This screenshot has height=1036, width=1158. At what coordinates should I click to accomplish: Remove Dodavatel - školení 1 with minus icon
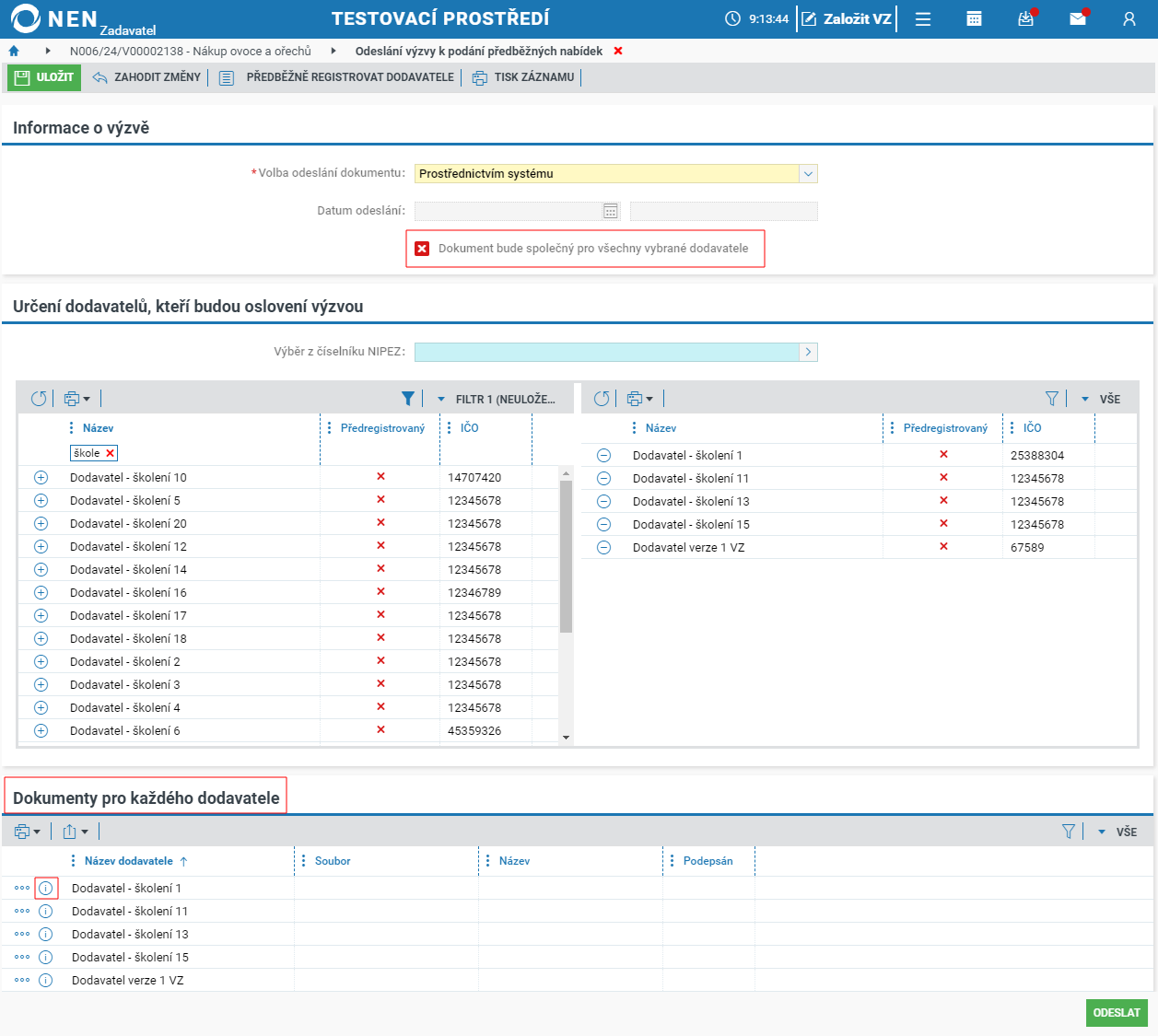603,456
